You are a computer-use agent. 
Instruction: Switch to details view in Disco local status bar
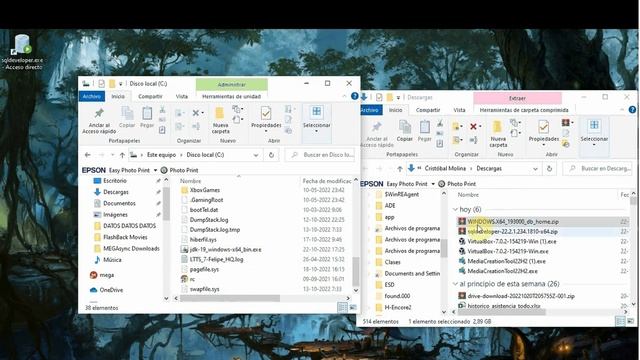342,307
